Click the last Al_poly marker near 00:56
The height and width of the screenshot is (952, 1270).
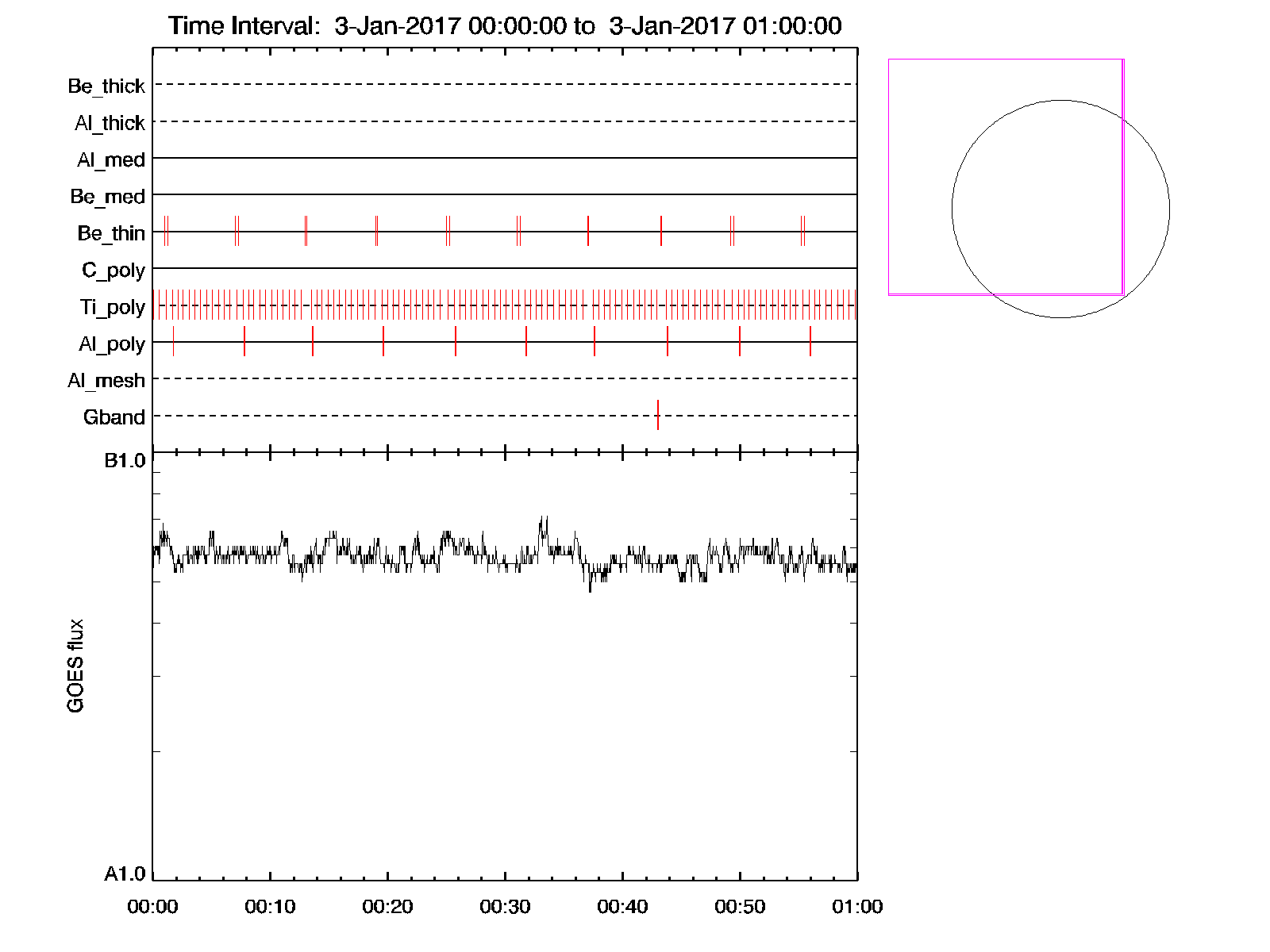pyautogui.click(x=810, y=341)
